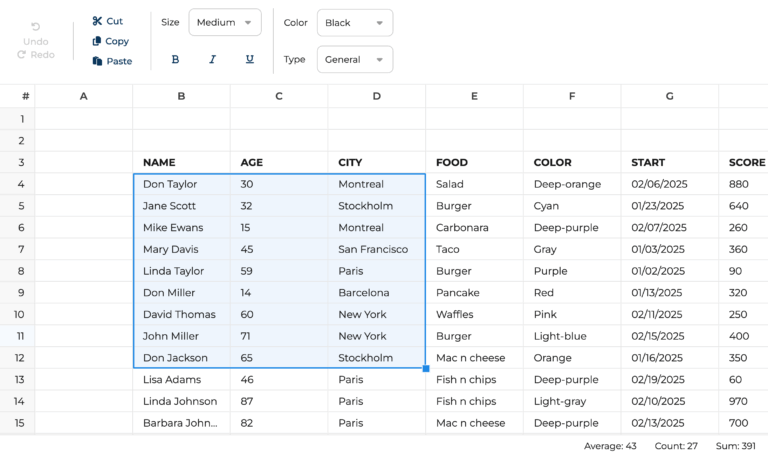Cut the selected cells
Viewport: 768px width, 455px height.
click(107, 21)
